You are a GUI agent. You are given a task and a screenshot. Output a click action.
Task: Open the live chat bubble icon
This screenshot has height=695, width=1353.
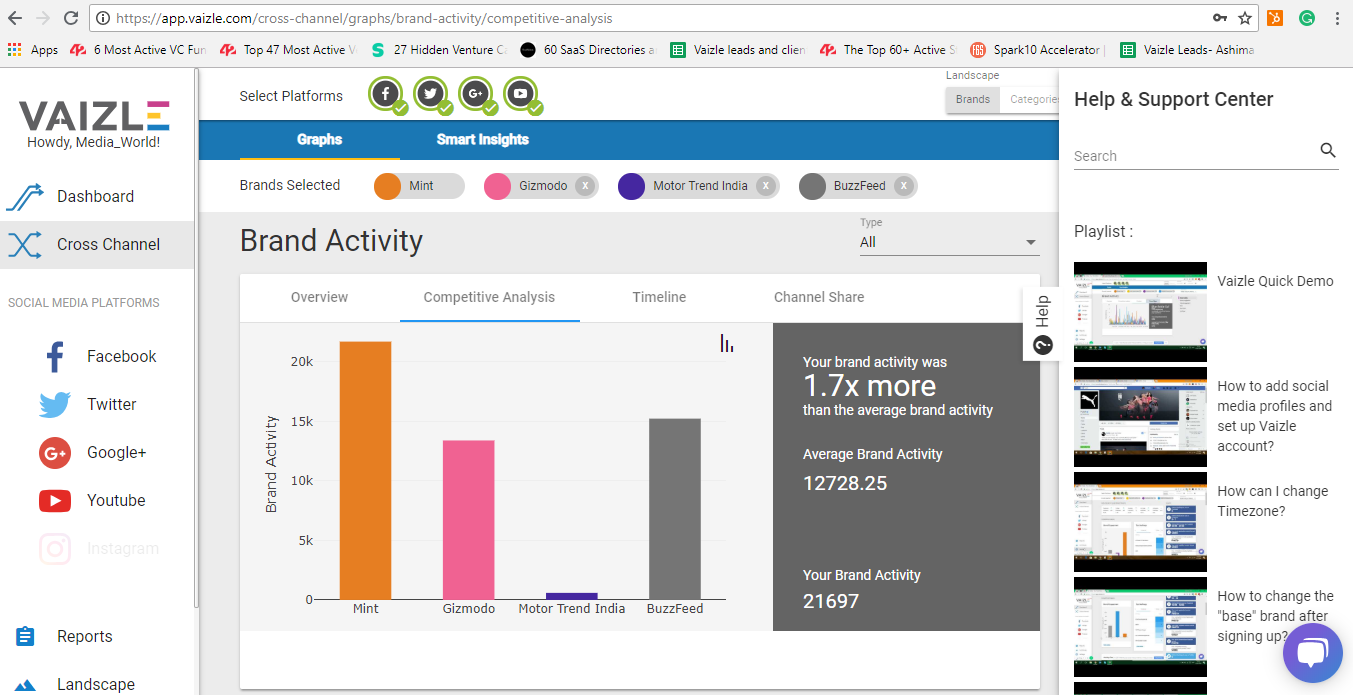tap(1312, 653)
